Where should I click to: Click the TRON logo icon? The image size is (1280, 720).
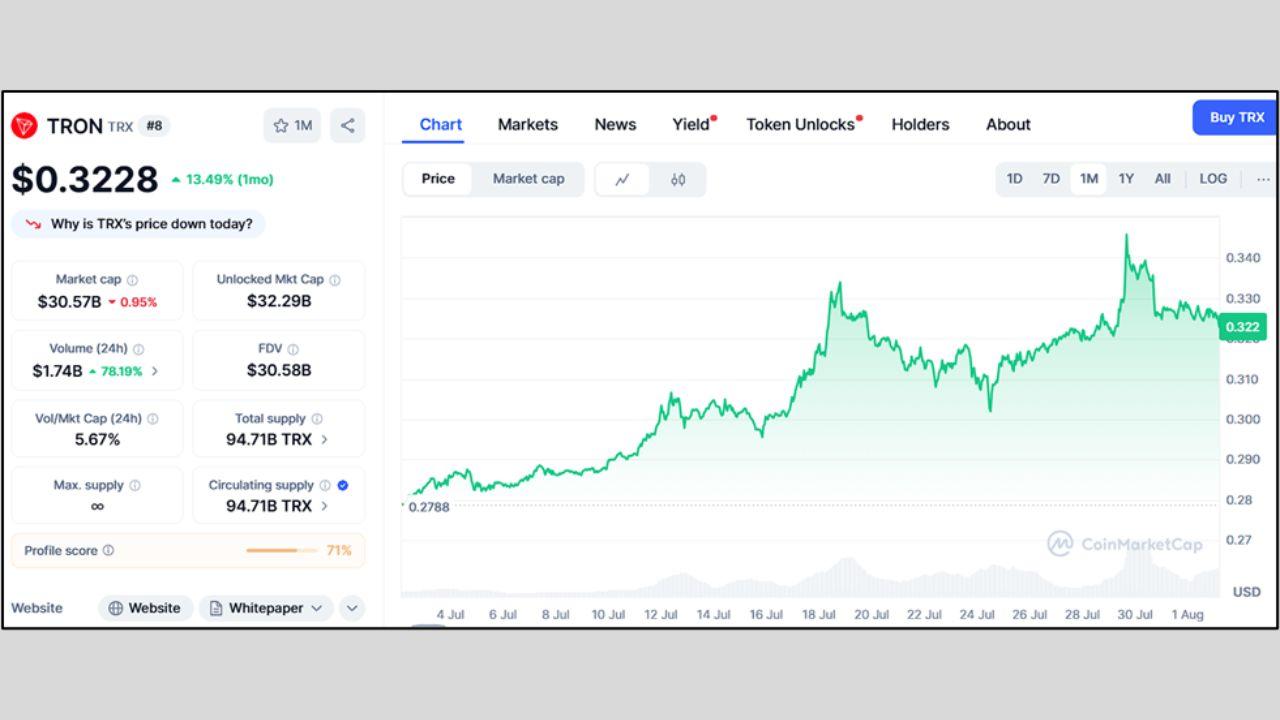(24, 126)
